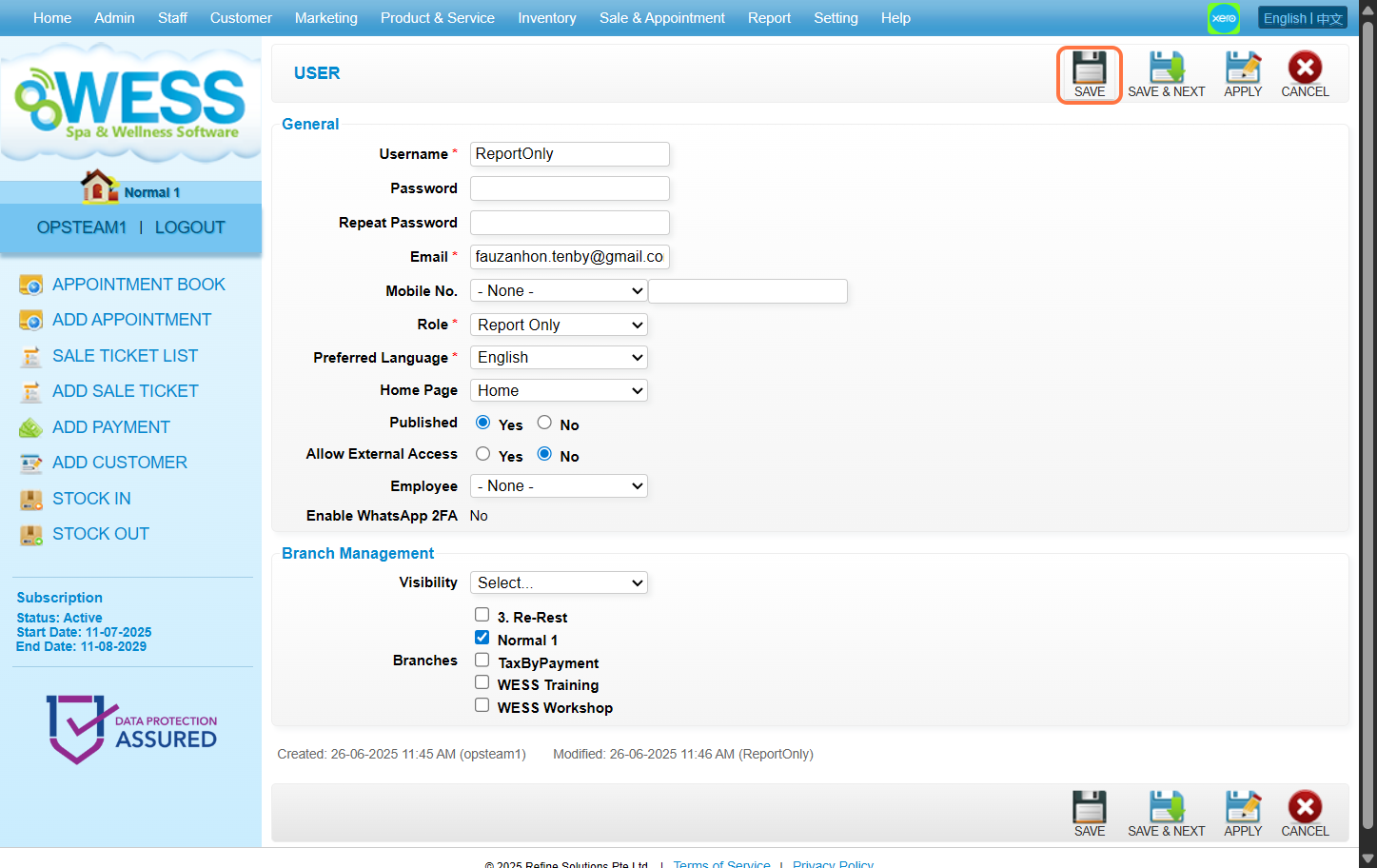
Task: Click the house icon beside Normal 1
Action: pos(99,187)
